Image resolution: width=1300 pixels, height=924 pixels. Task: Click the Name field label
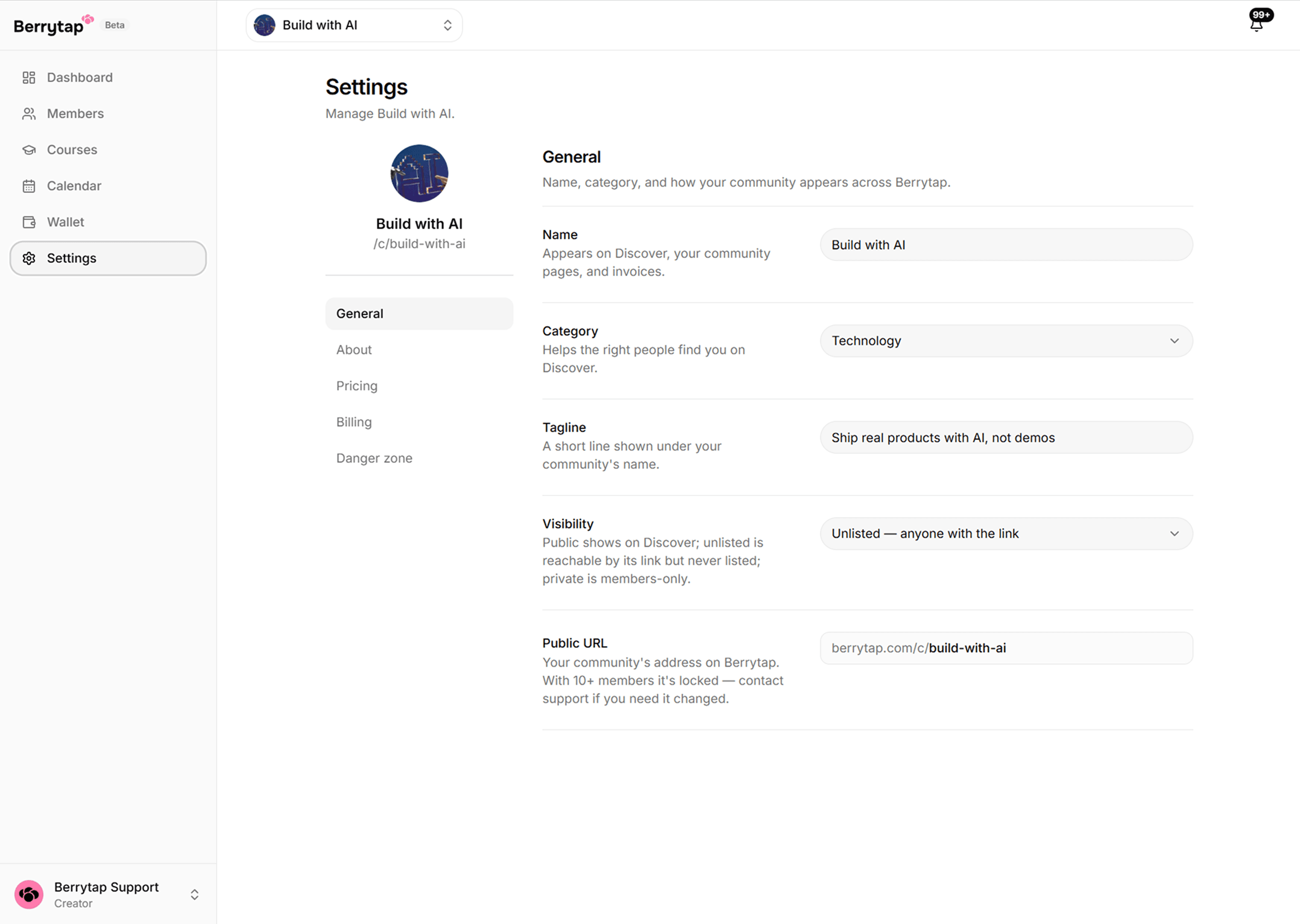tap(560, 234)
